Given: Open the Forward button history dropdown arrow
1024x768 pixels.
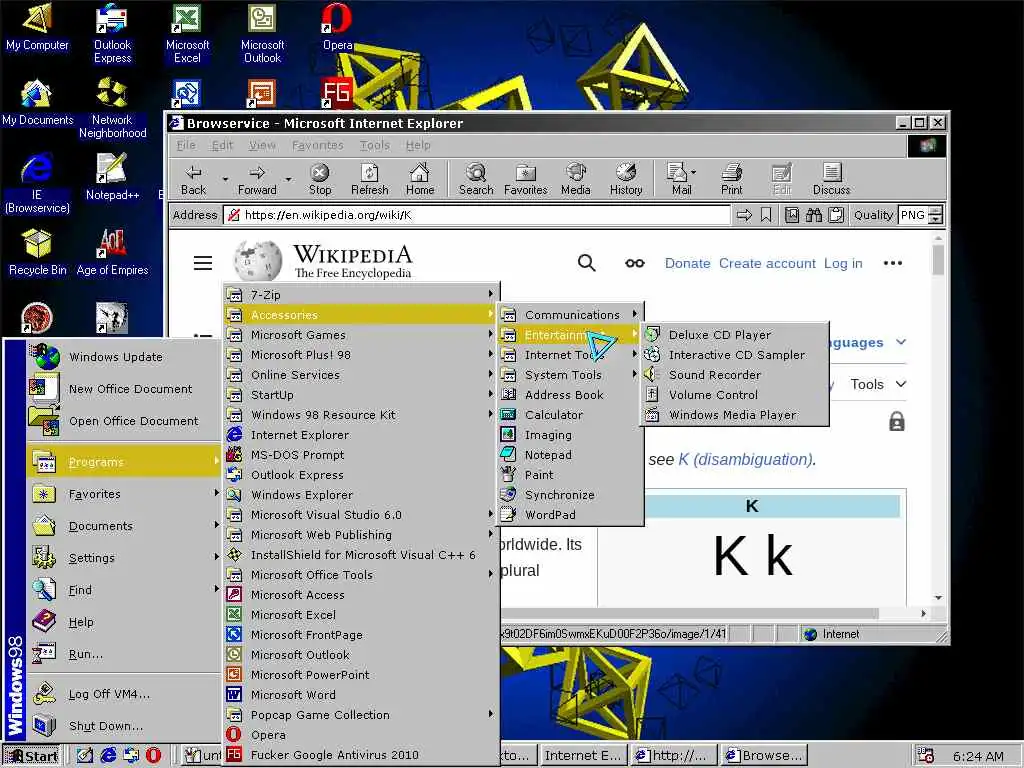Looking at the screenshot, I should coord(288,179).
